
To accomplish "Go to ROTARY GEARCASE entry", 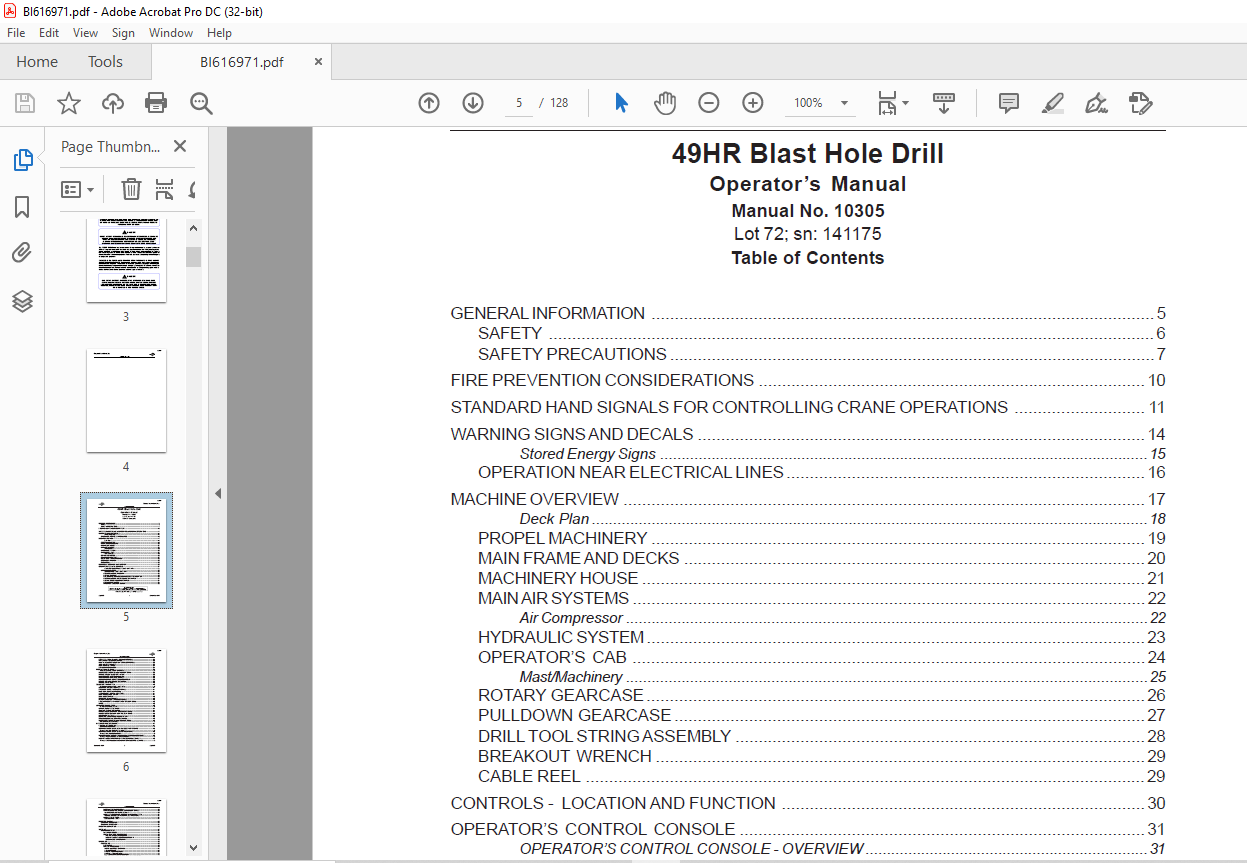I will click(x=822, y=695).
